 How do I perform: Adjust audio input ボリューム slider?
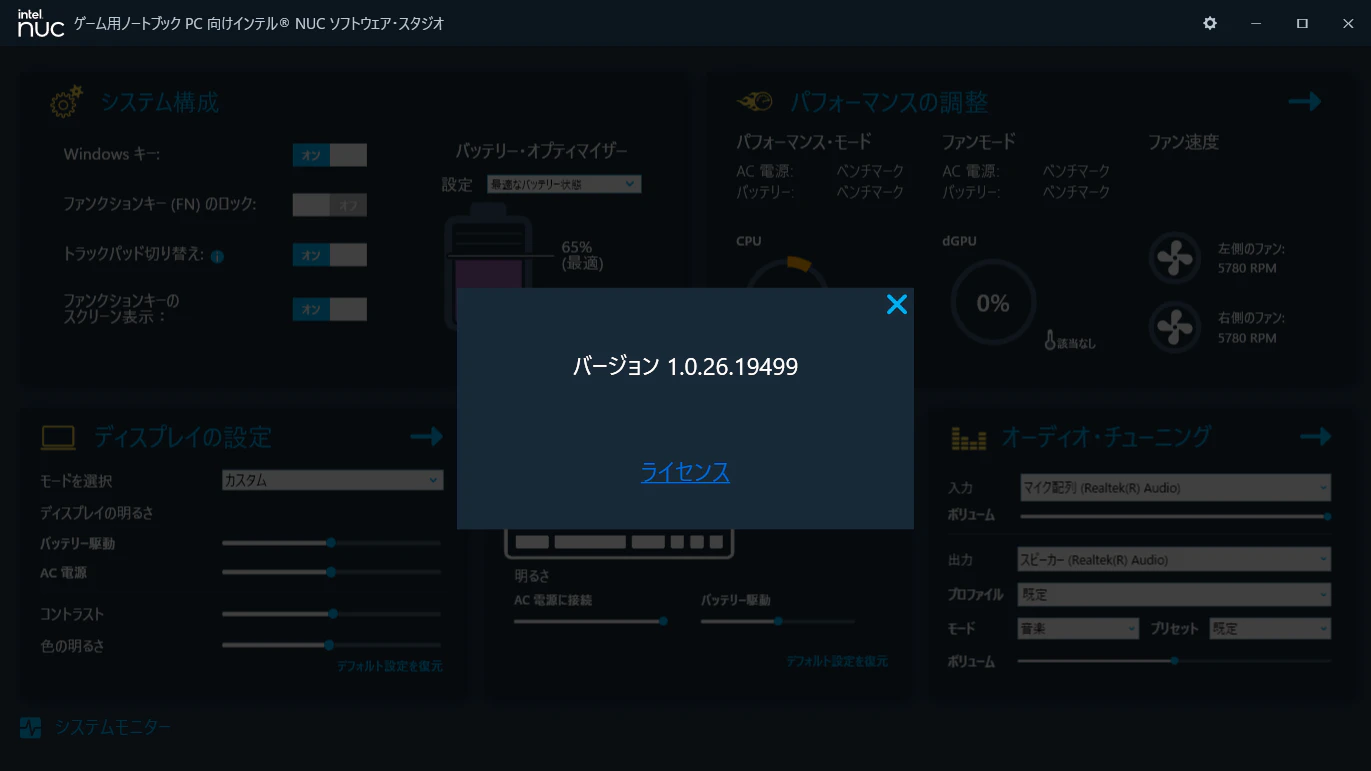[1176, 516]
